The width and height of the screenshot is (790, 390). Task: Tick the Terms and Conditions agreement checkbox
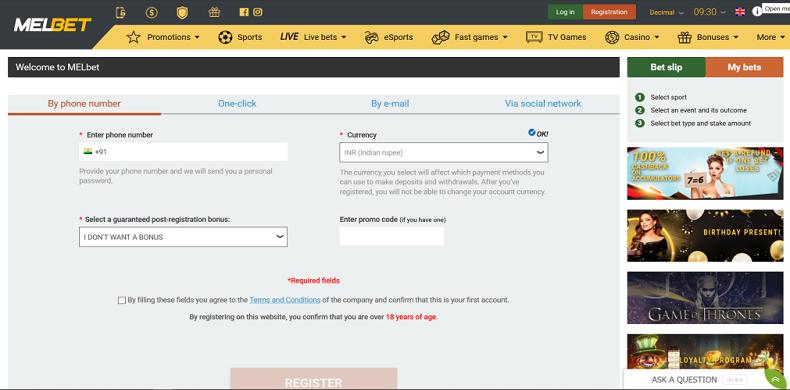(x=122, y=300)
